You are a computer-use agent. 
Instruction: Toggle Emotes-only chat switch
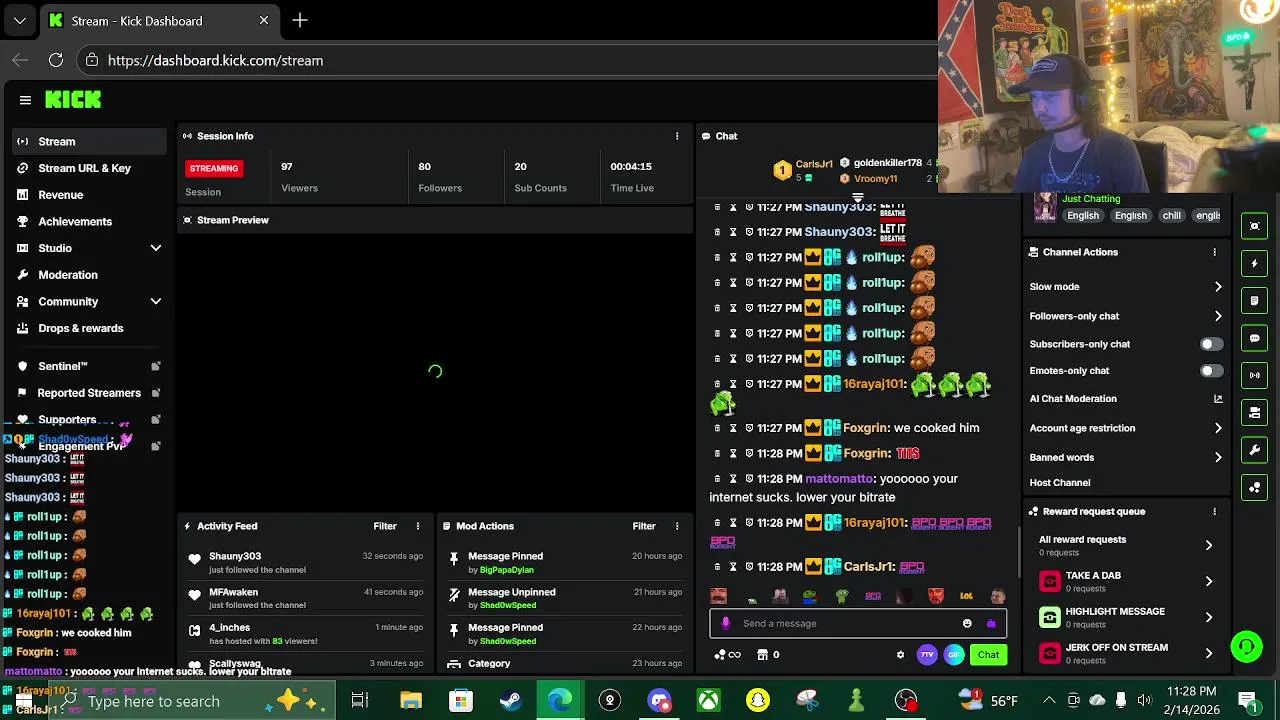tap(1211, 371)
